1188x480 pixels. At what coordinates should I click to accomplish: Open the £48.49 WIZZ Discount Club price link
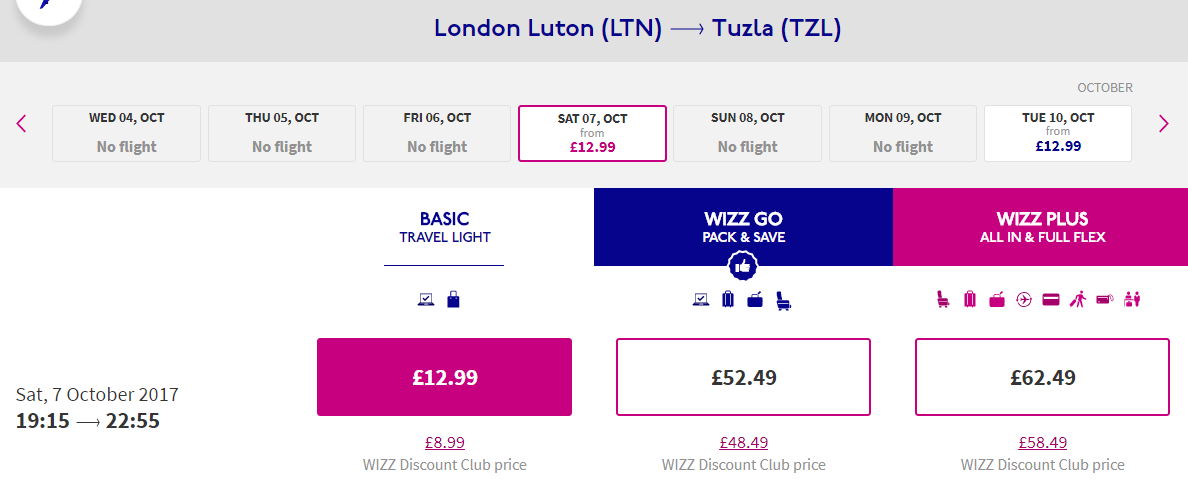pyautogui.click(x=743, y=442)
